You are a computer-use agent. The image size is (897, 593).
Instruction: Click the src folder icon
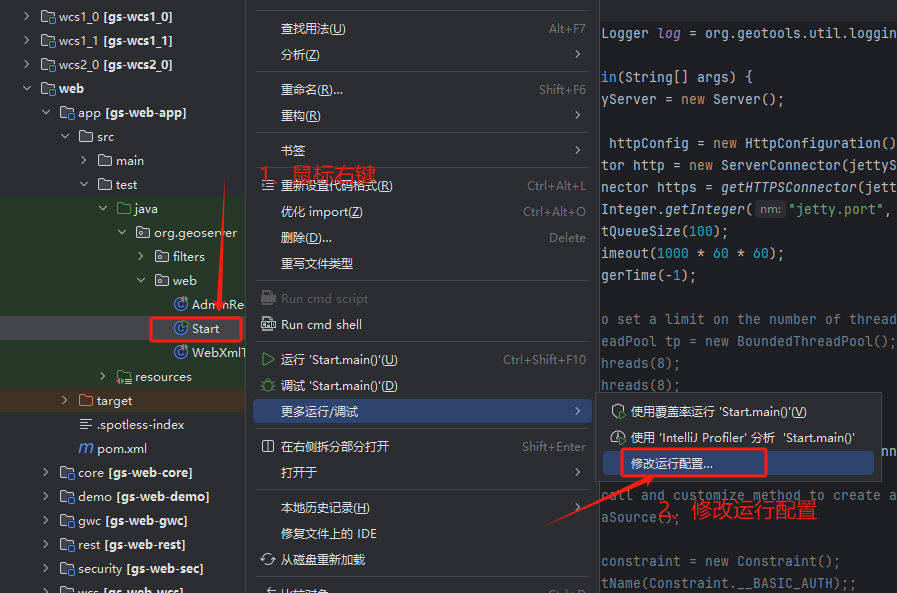point(86,136)
